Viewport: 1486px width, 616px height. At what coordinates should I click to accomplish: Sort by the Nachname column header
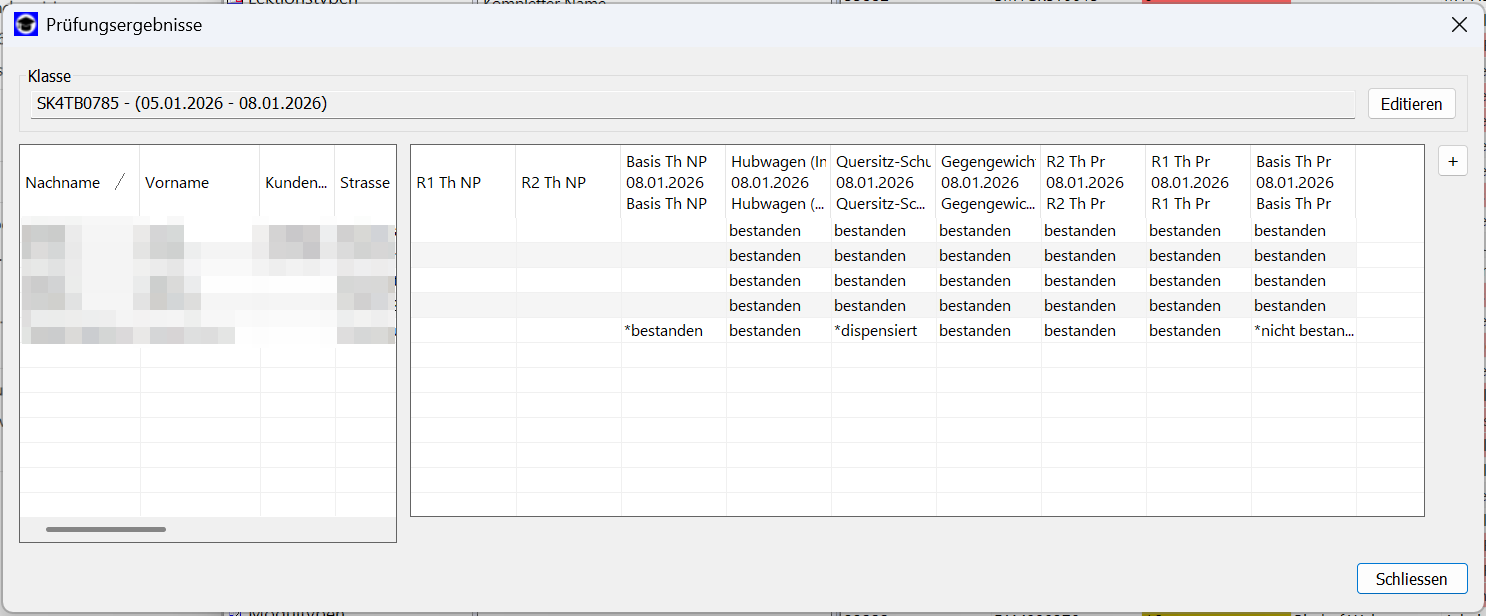(x=79, y=182)
